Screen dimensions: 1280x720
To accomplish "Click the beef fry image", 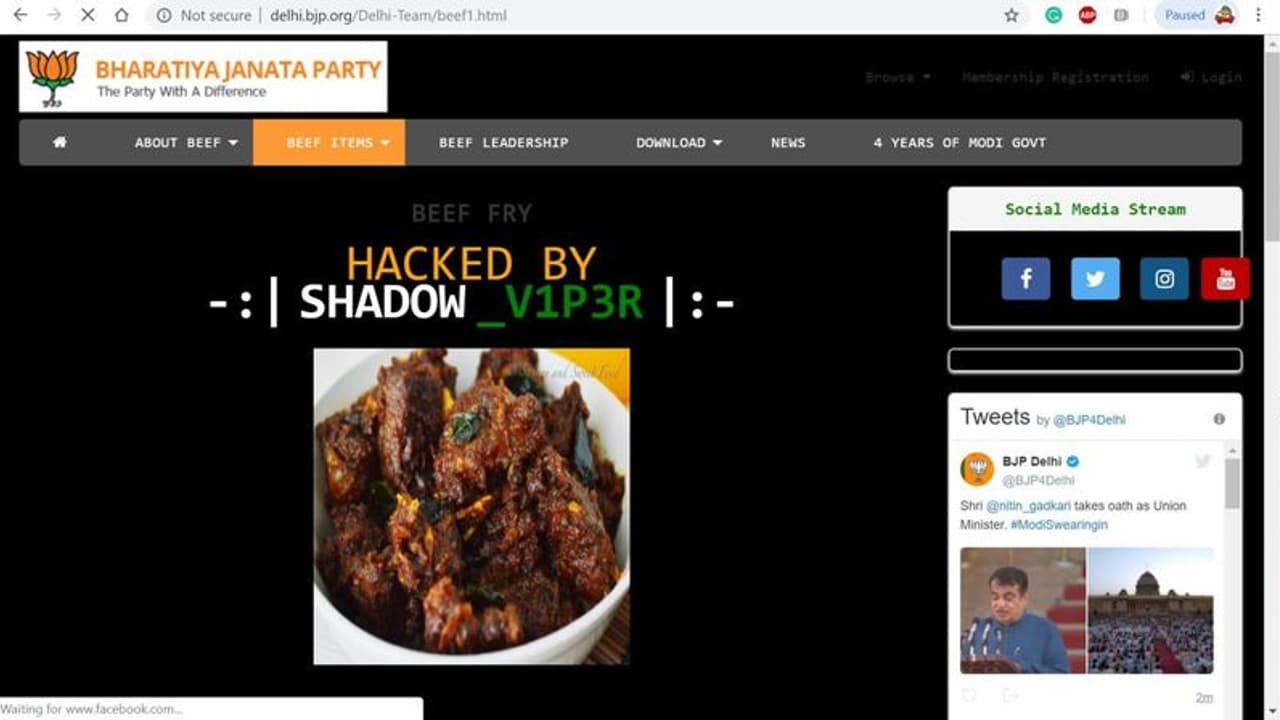I will click(x=472, y=506).
